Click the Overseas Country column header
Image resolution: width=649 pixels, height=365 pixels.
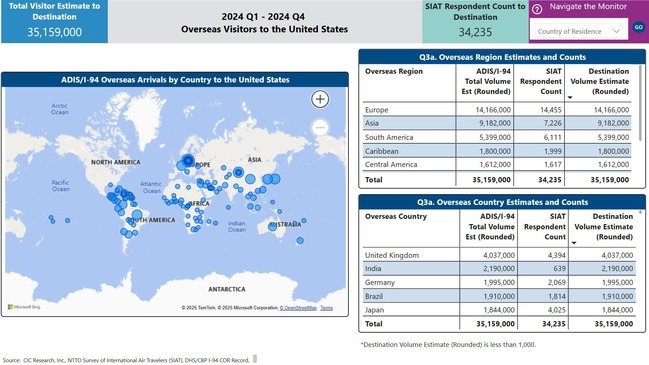(x=396, y=216)
